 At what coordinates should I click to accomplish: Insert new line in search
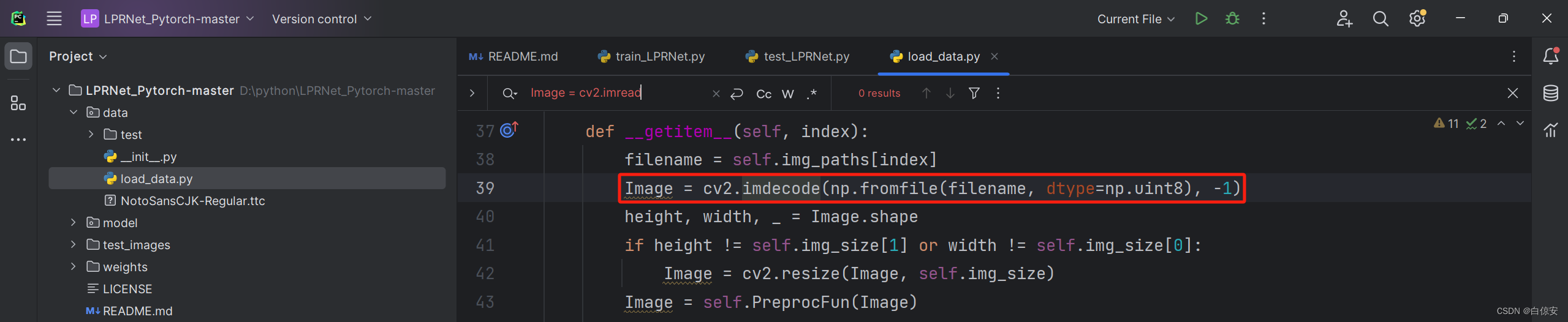(737, 93)
